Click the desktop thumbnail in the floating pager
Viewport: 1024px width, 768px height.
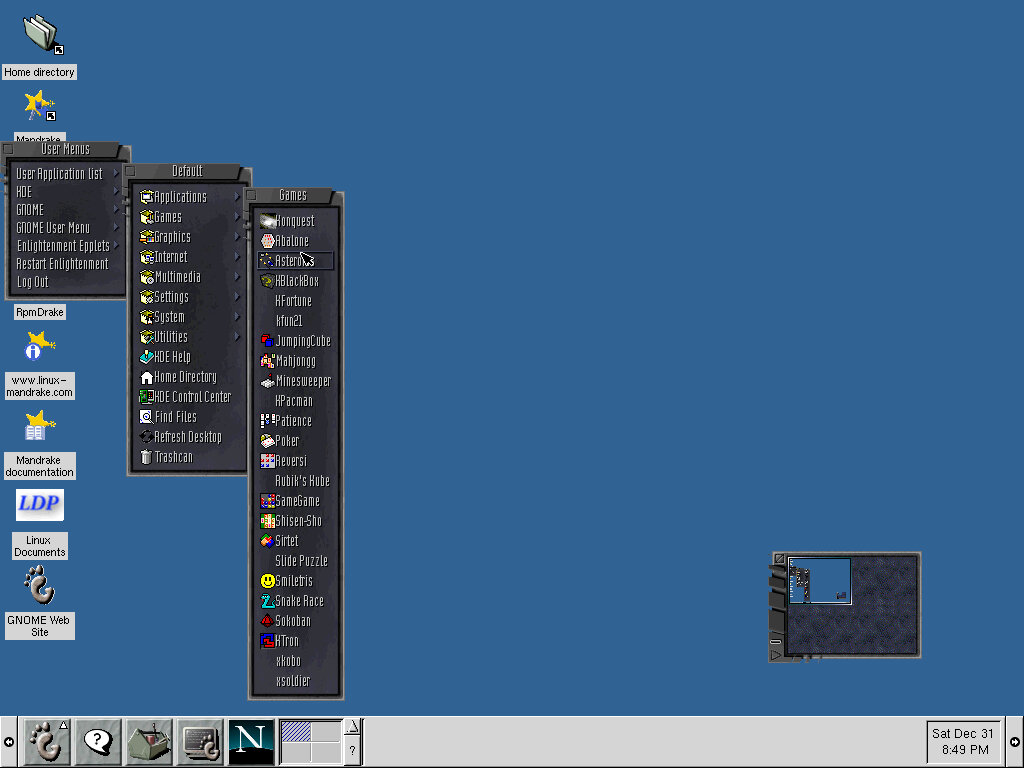pyautogui.click(x=819, y=581)
